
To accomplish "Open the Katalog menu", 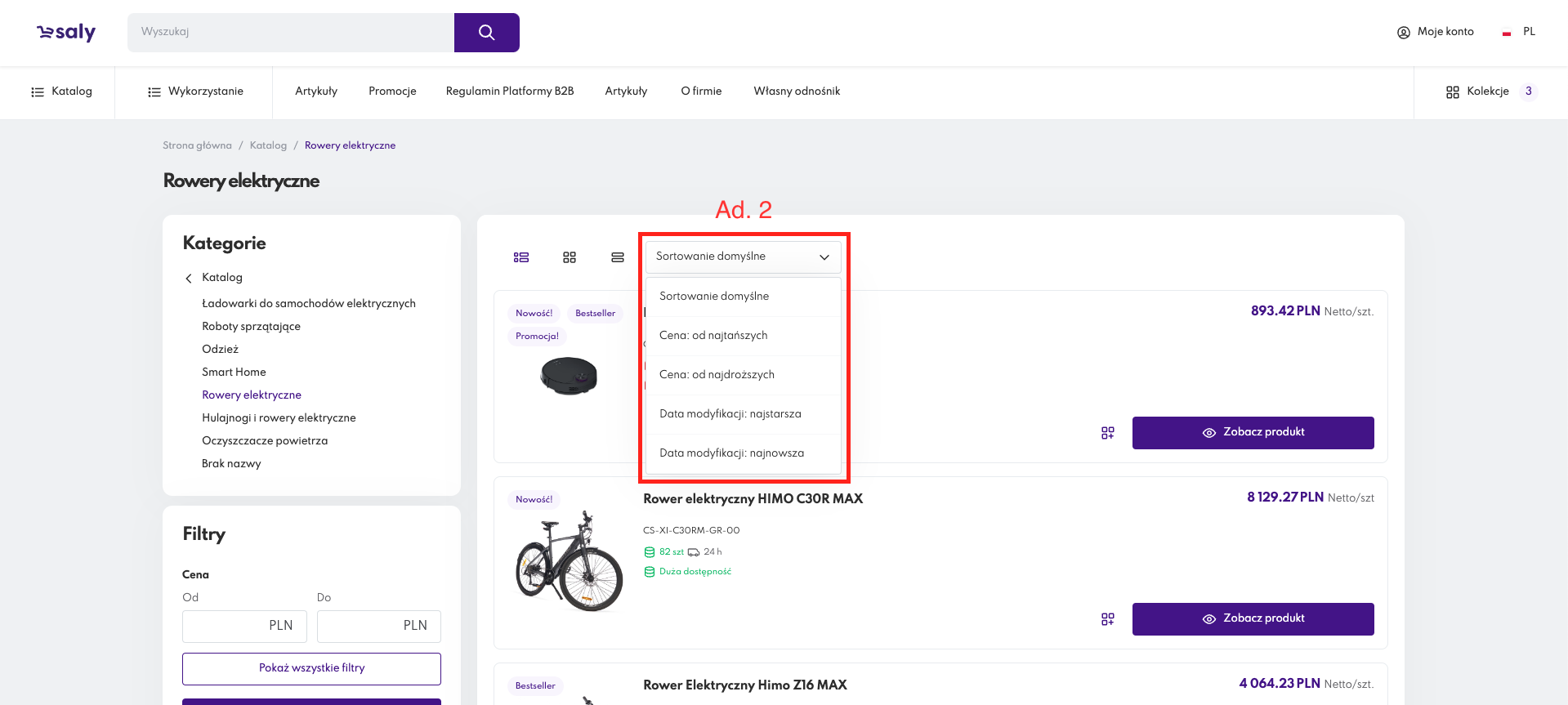I will pos(61,91).
